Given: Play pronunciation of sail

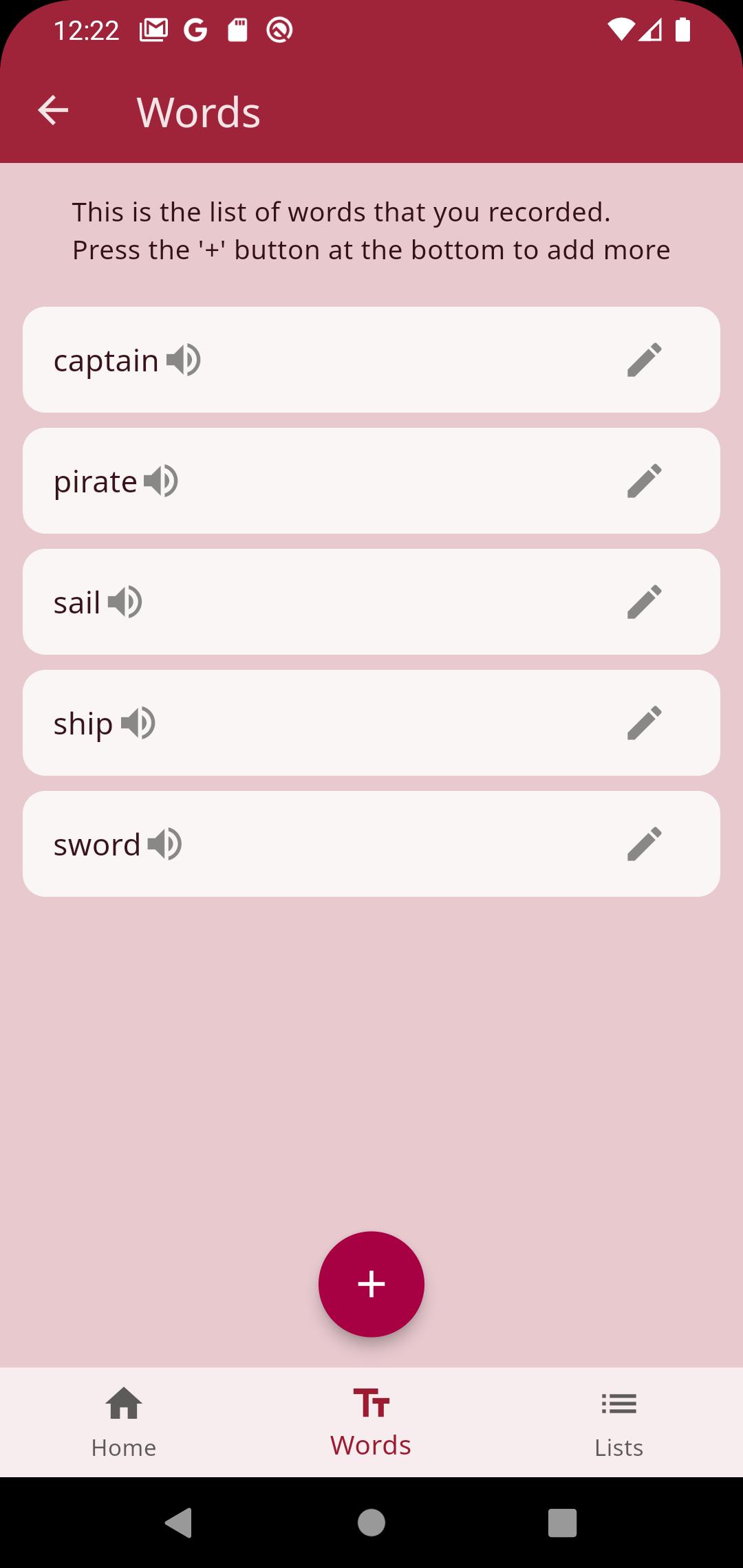Looking at the screenshot, I should pyautogui.click(x=125, y=602).
